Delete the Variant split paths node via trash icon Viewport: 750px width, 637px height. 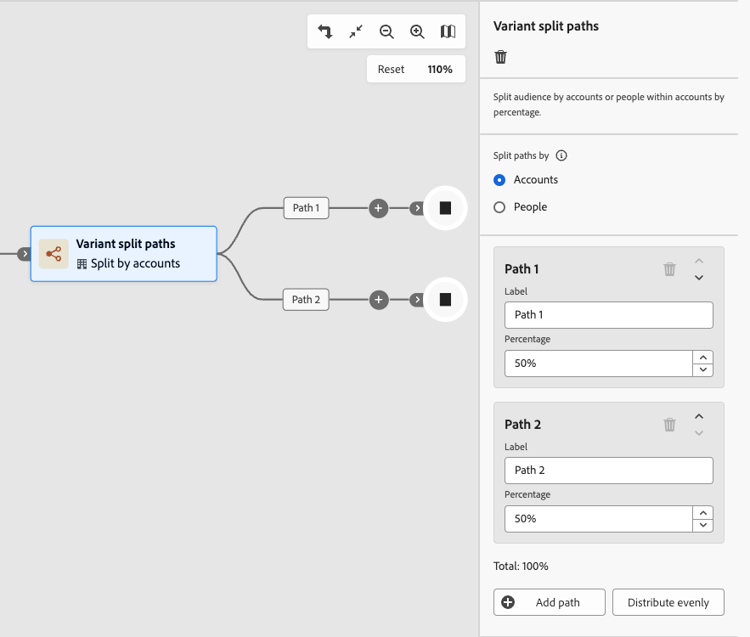(500, 57)
